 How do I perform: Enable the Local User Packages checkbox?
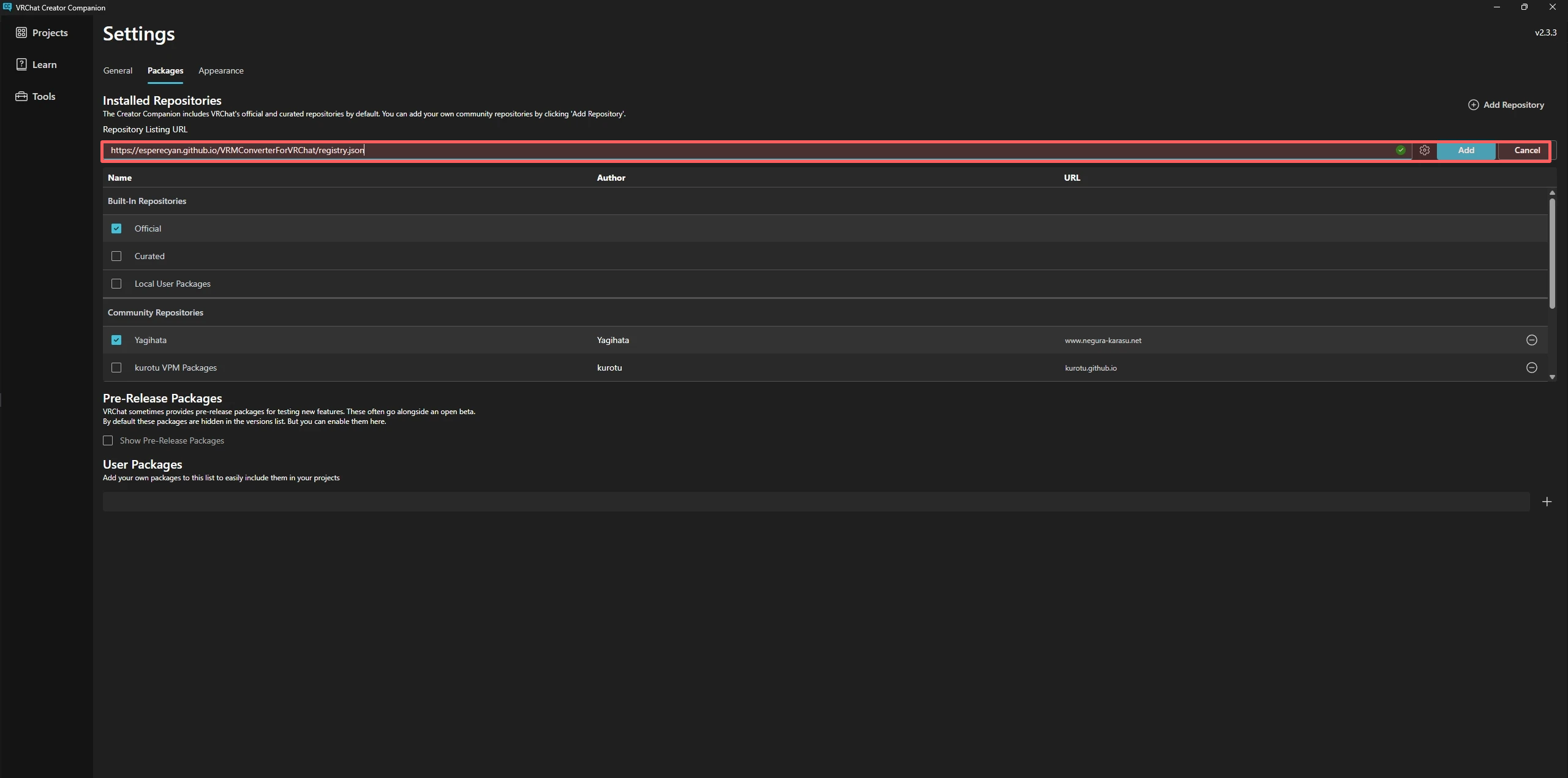coord(116,284)
